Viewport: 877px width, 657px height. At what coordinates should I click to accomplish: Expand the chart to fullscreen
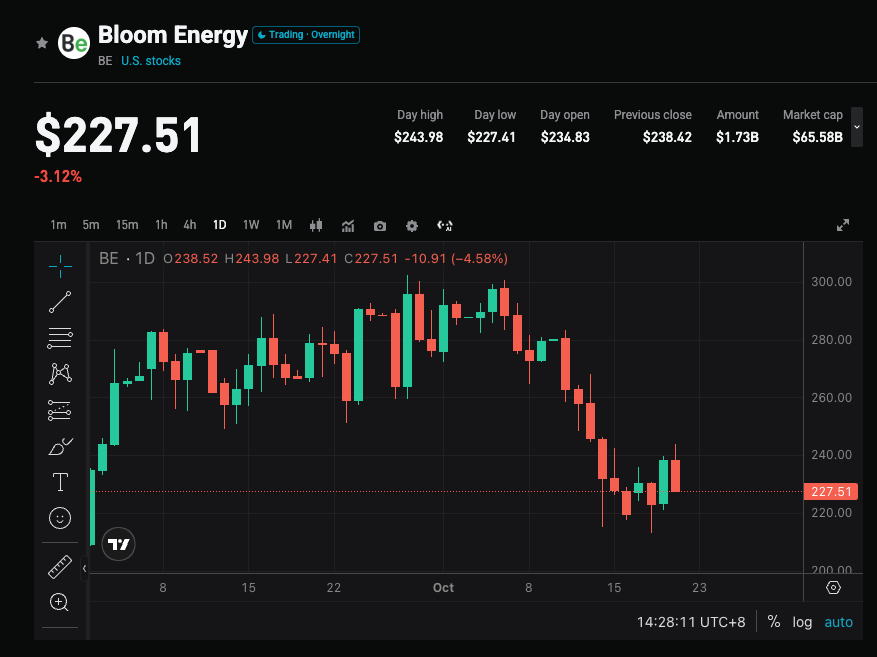click(843, 225)
